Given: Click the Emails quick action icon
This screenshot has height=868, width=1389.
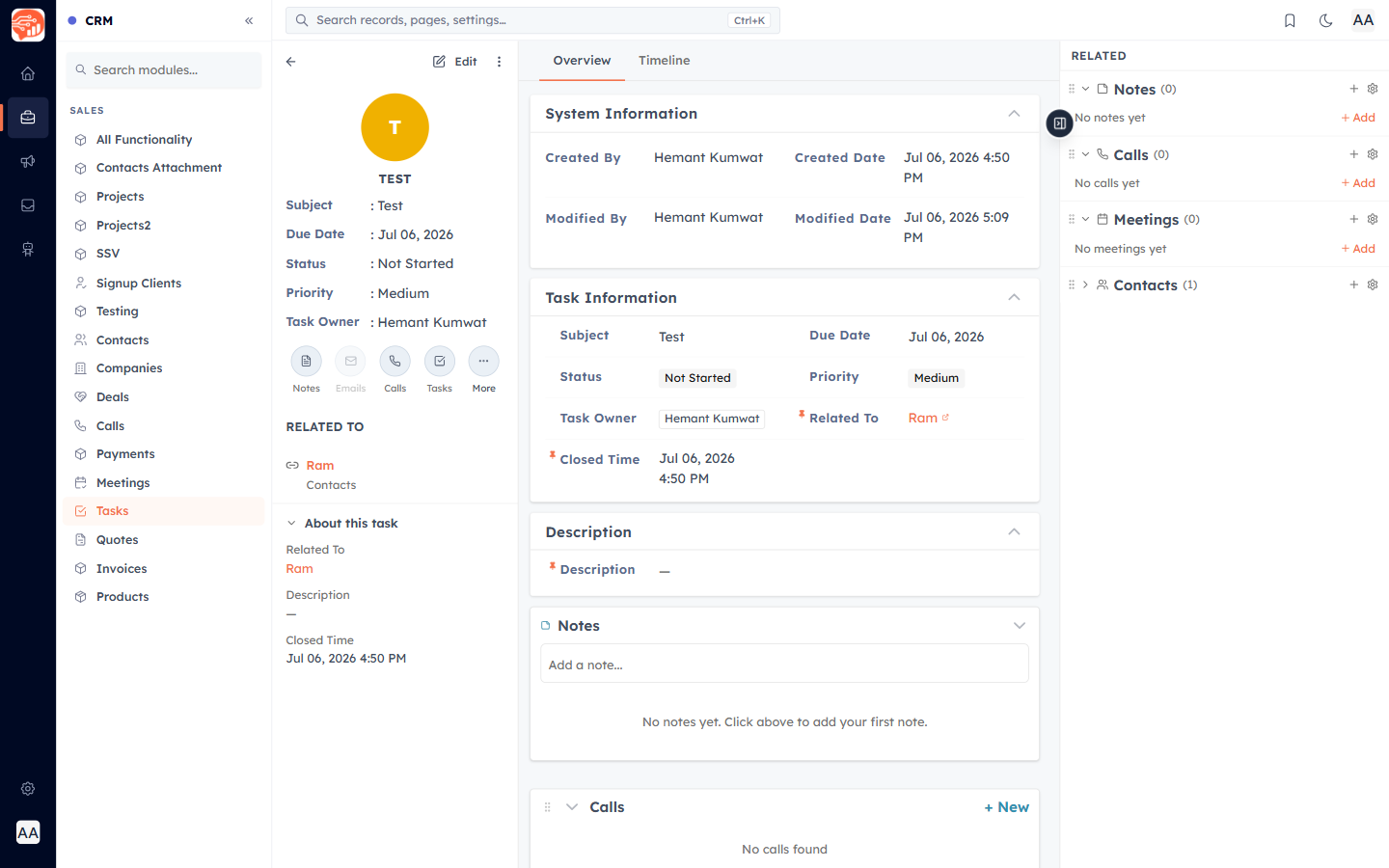Looking at the screenshot, I should coord(350,362).
